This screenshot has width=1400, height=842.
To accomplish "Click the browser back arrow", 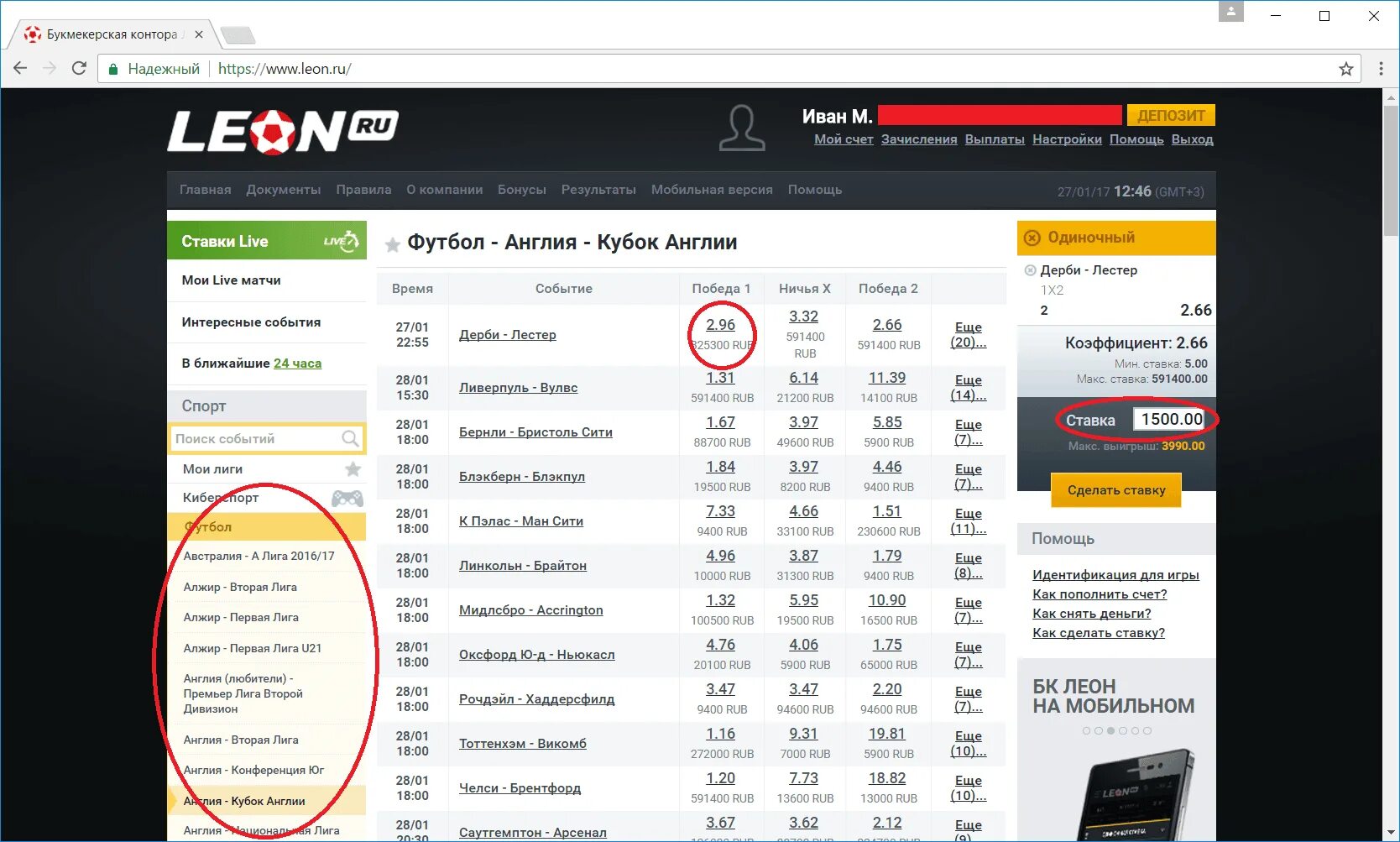I will coord(20,69).
